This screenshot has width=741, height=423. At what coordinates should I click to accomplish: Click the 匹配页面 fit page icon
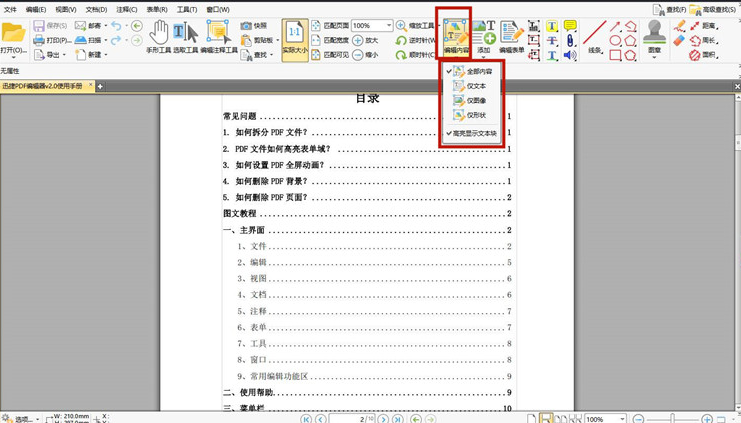tap(316, 26)
